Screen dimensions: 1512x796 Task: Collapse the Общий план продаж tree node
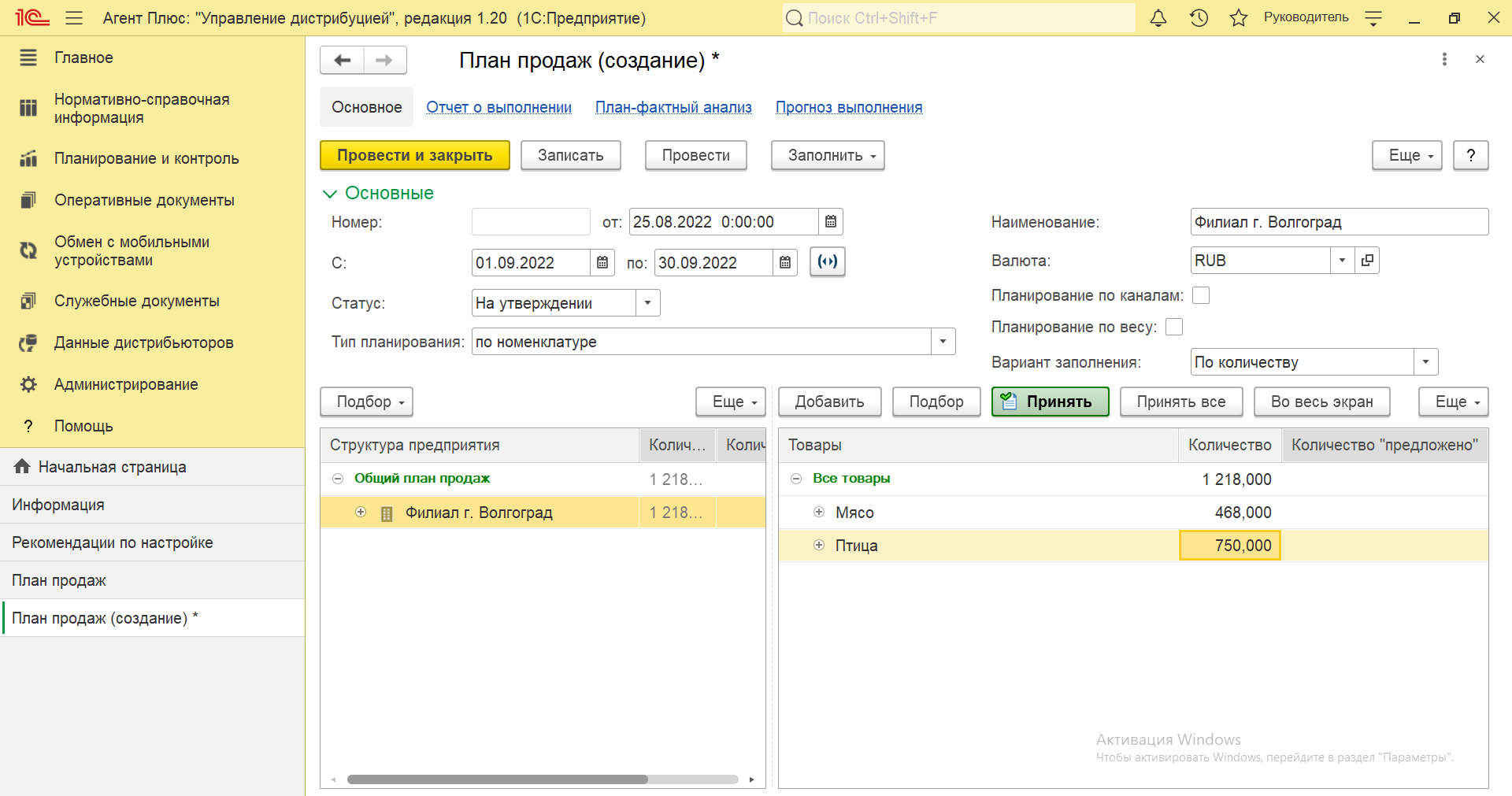coord(338,479)
